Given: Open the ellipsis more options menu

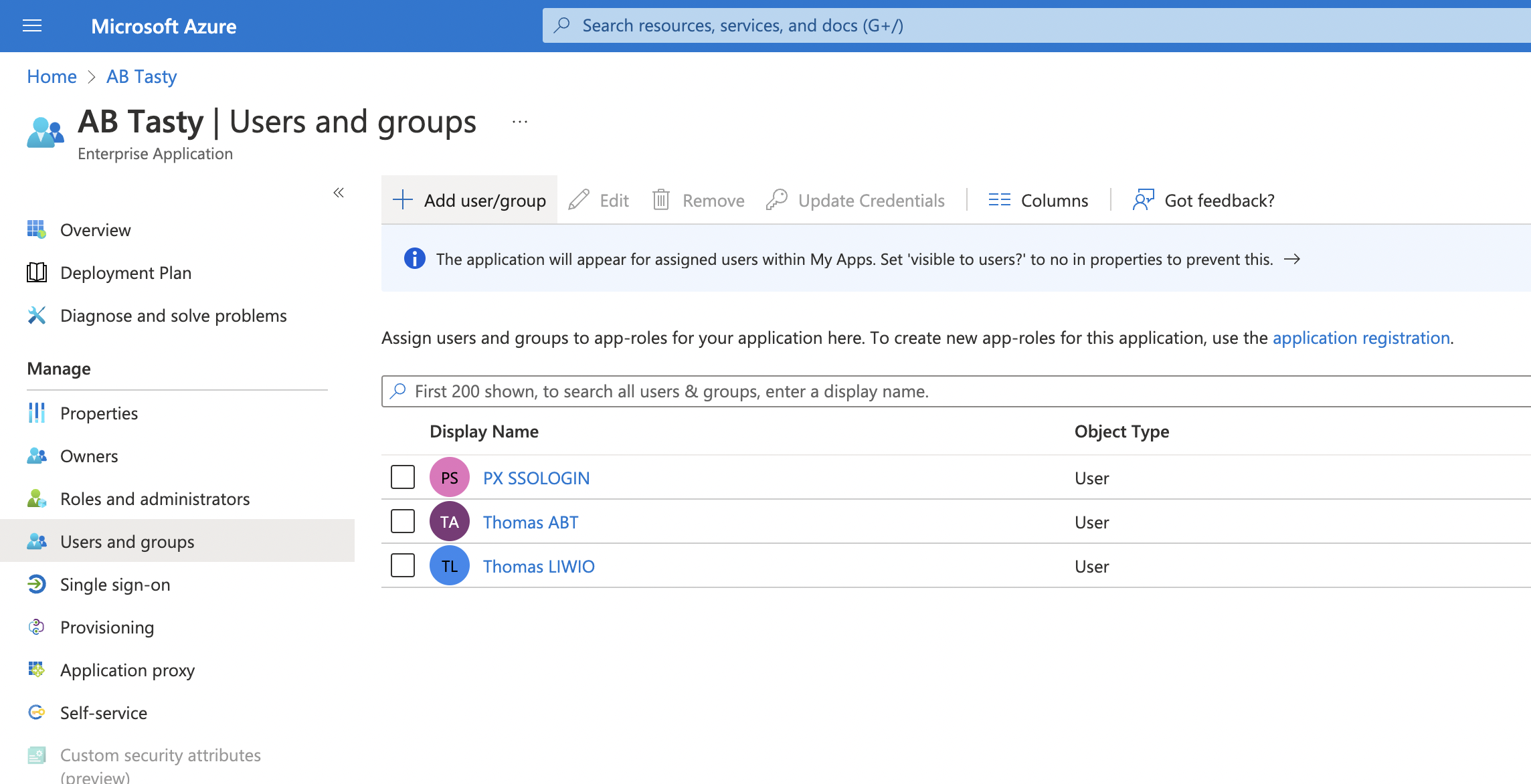Looking at the screenshot, I should tap(520, 122).
